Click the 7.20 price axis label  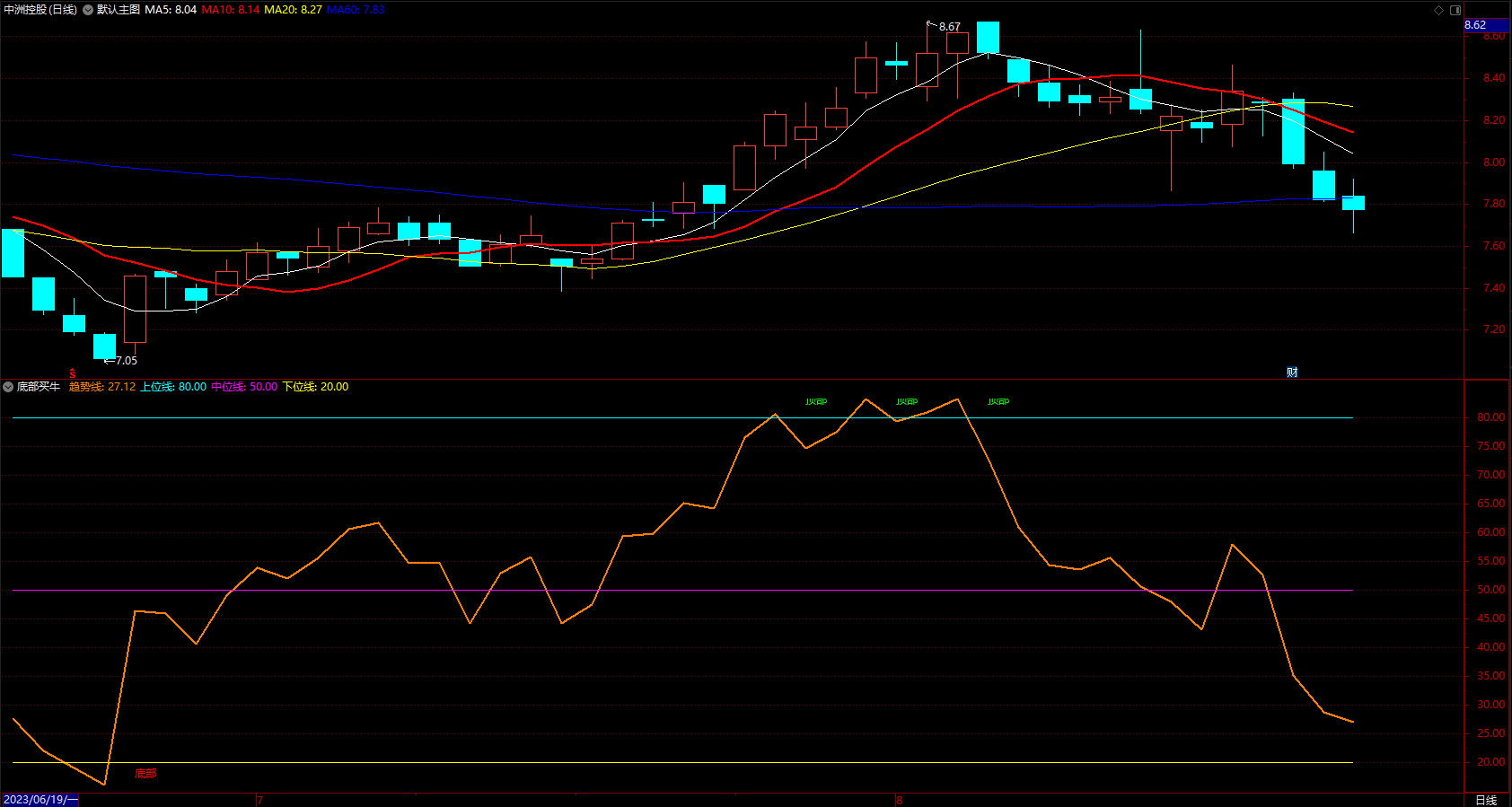pyautogui.click(x=1494, y=329)
